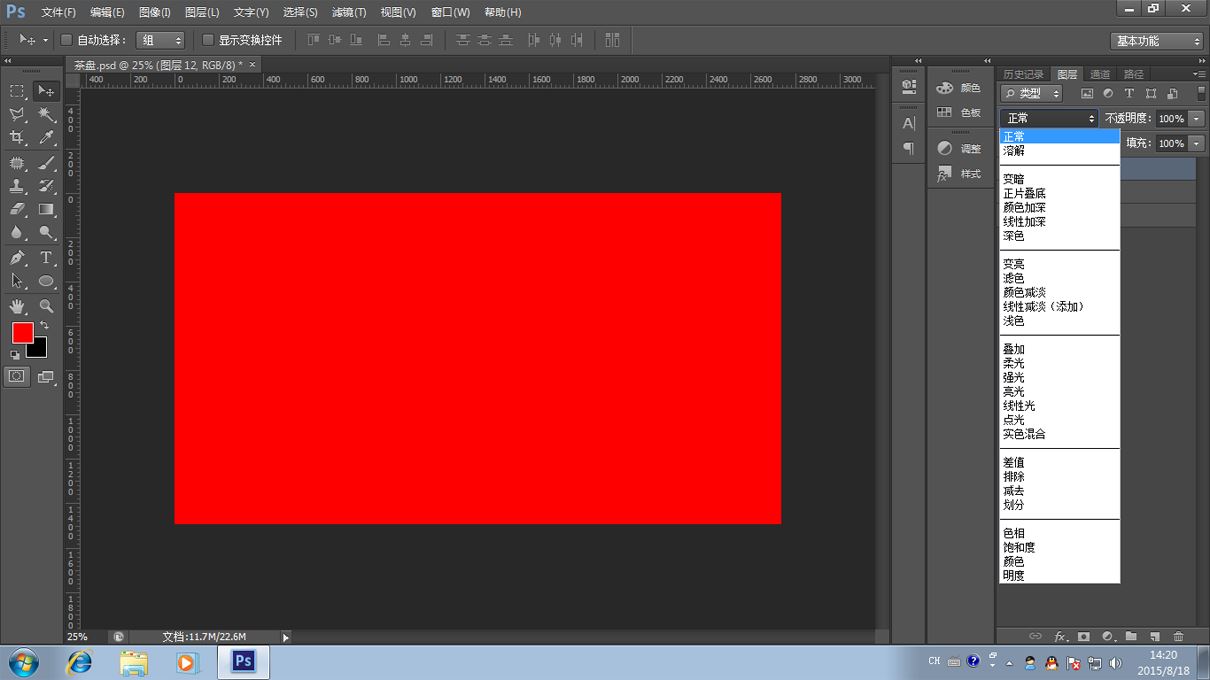Select the Rectangular Marquee tool
This screenshot has height=680, width=1210.
coord(17,91)
